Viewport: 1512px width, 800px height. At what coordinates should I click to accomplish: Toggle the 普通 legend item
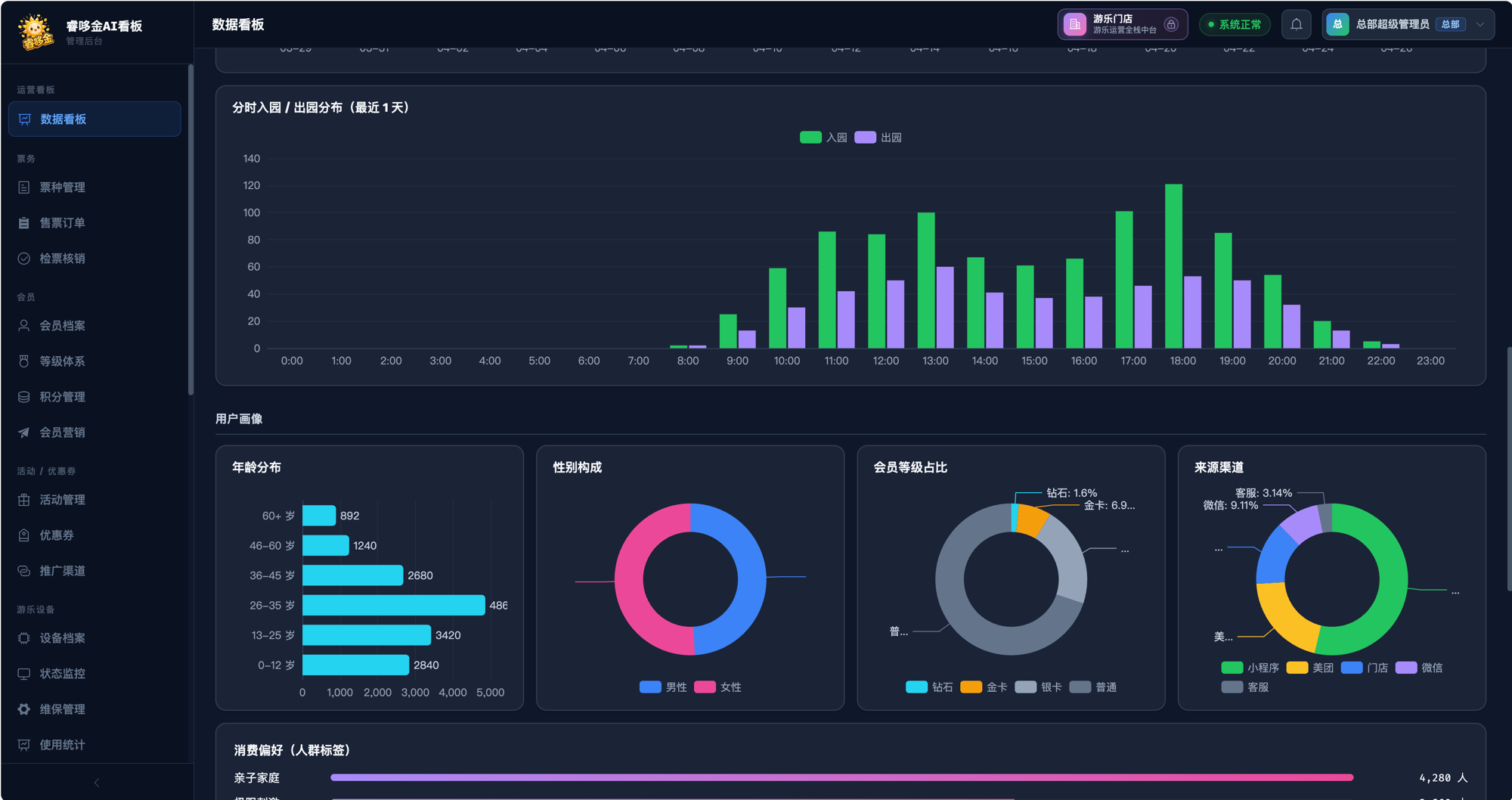[1092, 687]
